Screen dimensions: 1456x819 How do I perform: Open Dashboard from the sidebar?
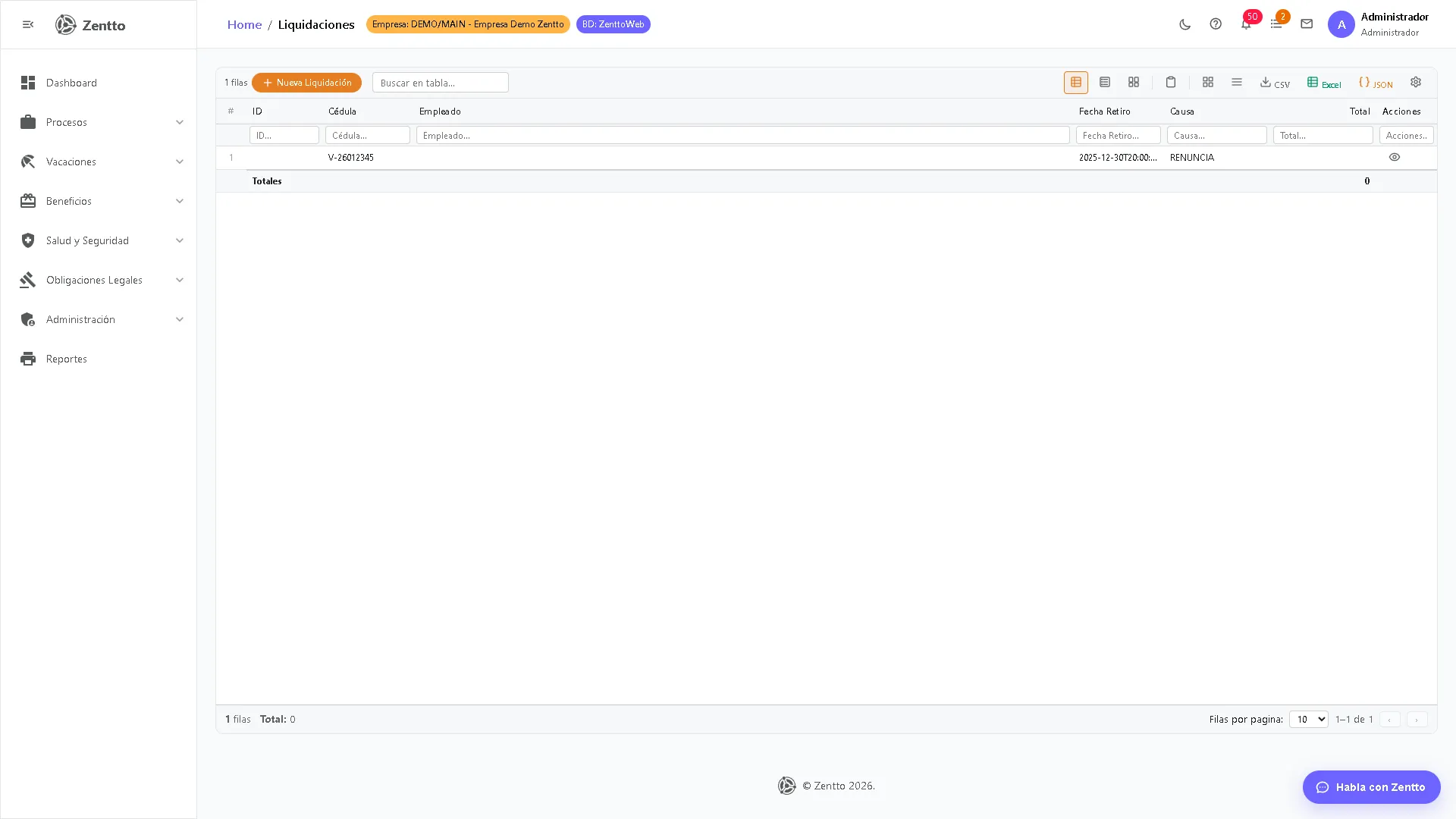pos(99,83)
